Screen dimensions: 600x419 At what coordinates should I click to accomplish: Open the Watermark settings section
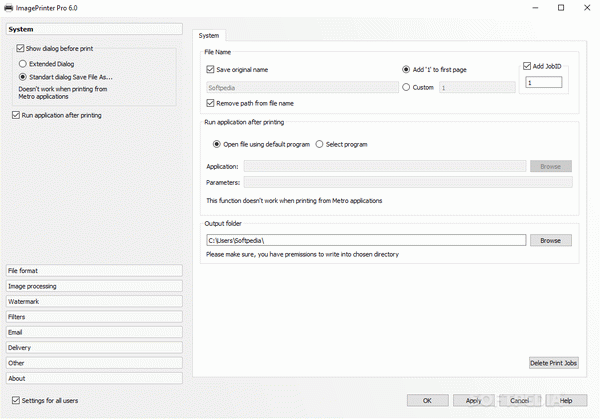coord(94,301)
